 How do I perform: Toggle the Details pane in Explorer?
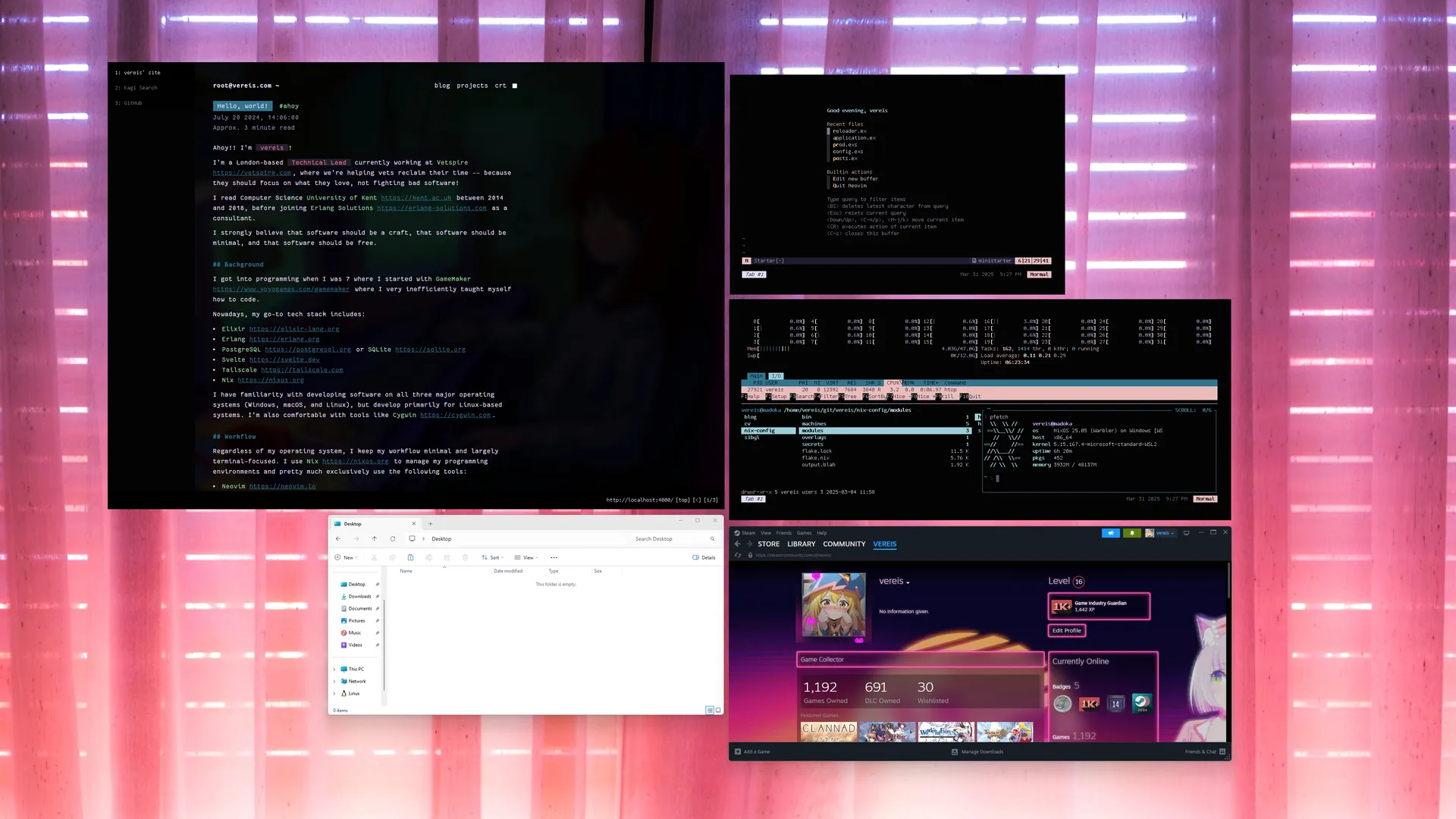click(x=704, y=557)
